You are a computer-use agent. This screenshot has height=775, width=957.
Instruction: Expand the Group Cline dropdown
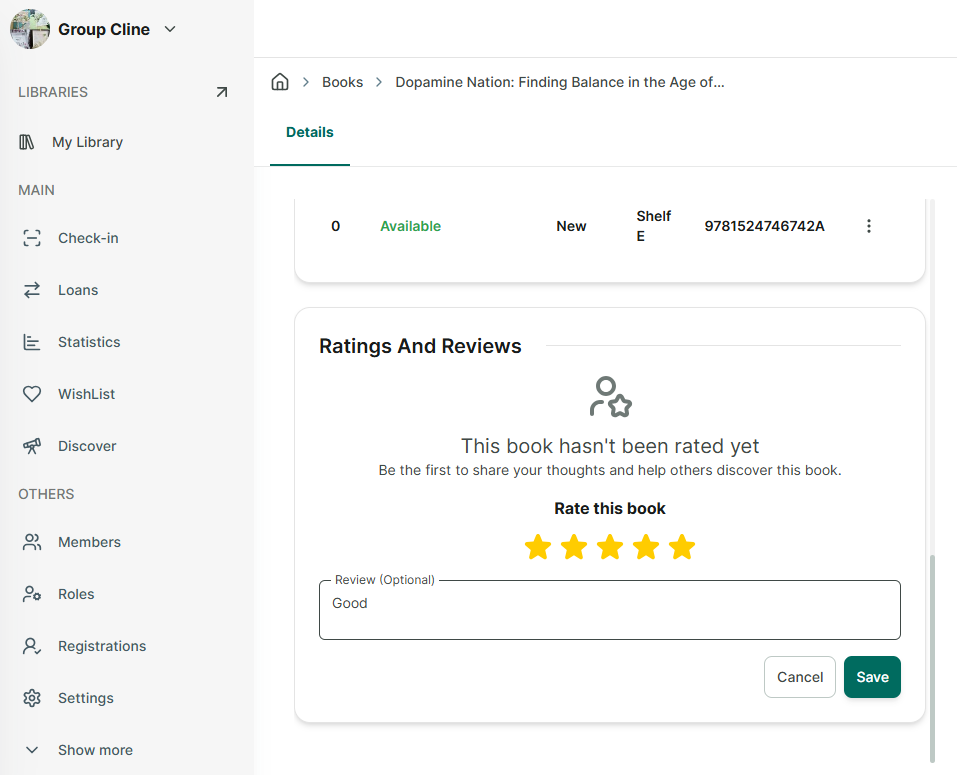(170, 29)
